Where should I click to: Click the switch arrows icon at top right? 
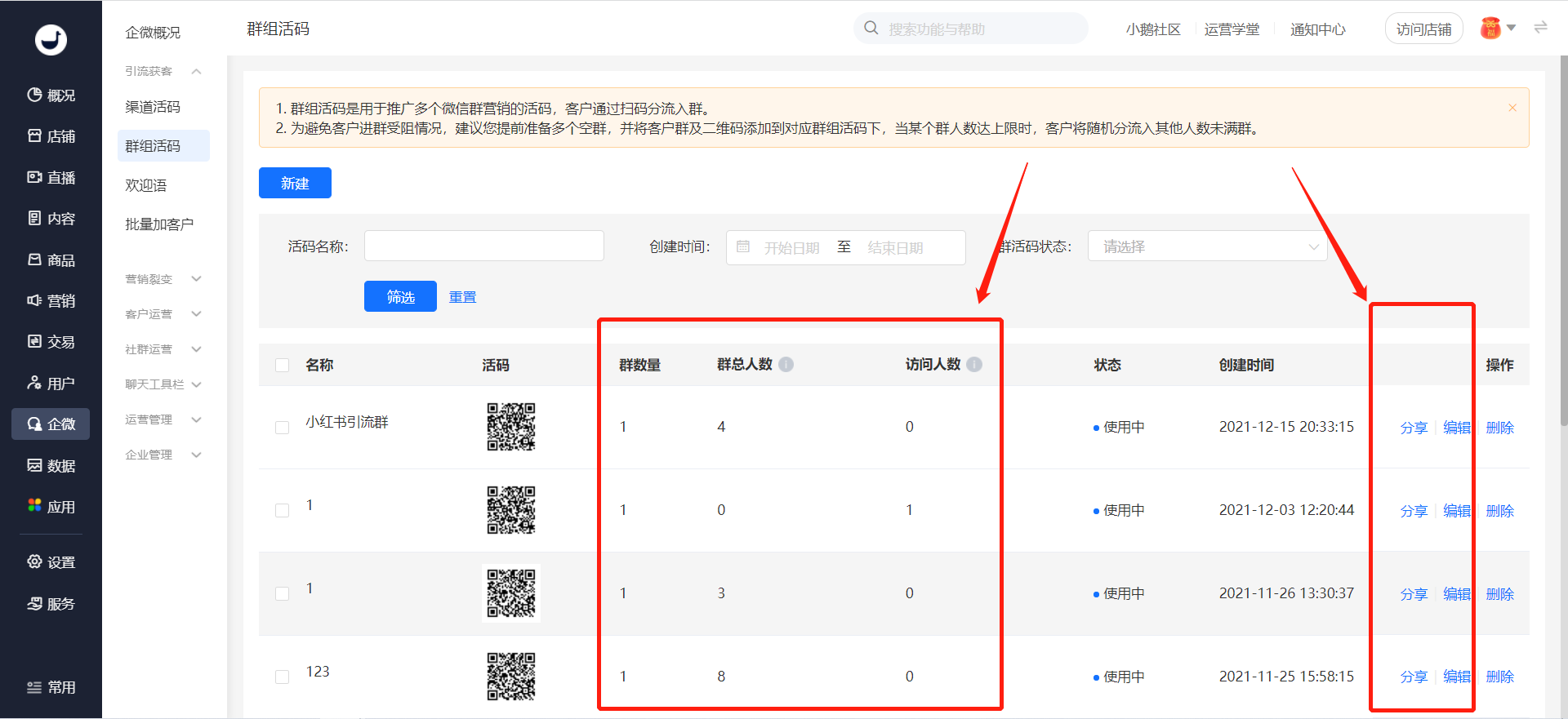pos(1540,28)
